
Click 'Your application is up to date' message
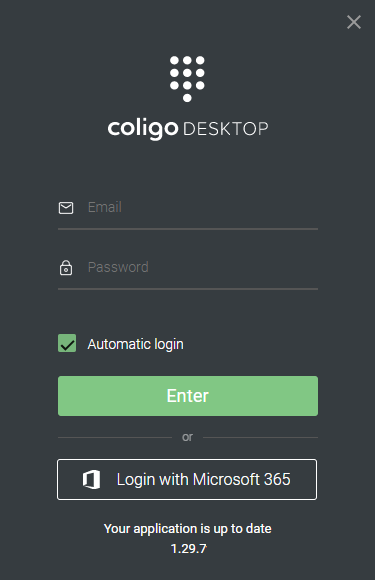pyautogui.click(x=188, y=529)
